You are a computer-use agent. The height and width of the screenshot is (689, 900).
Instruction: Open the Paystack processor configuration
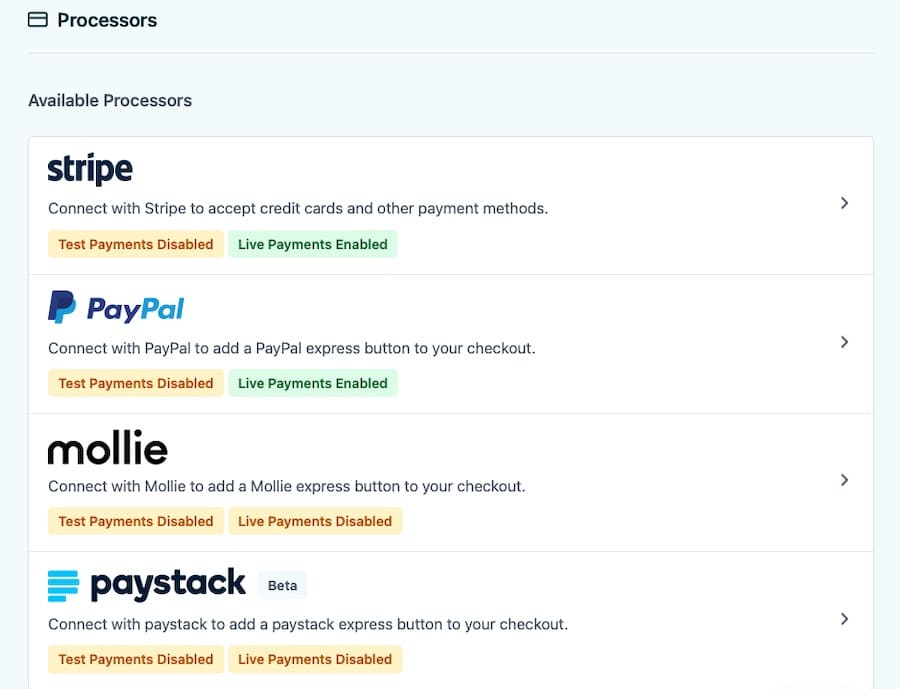pos(450,619)
